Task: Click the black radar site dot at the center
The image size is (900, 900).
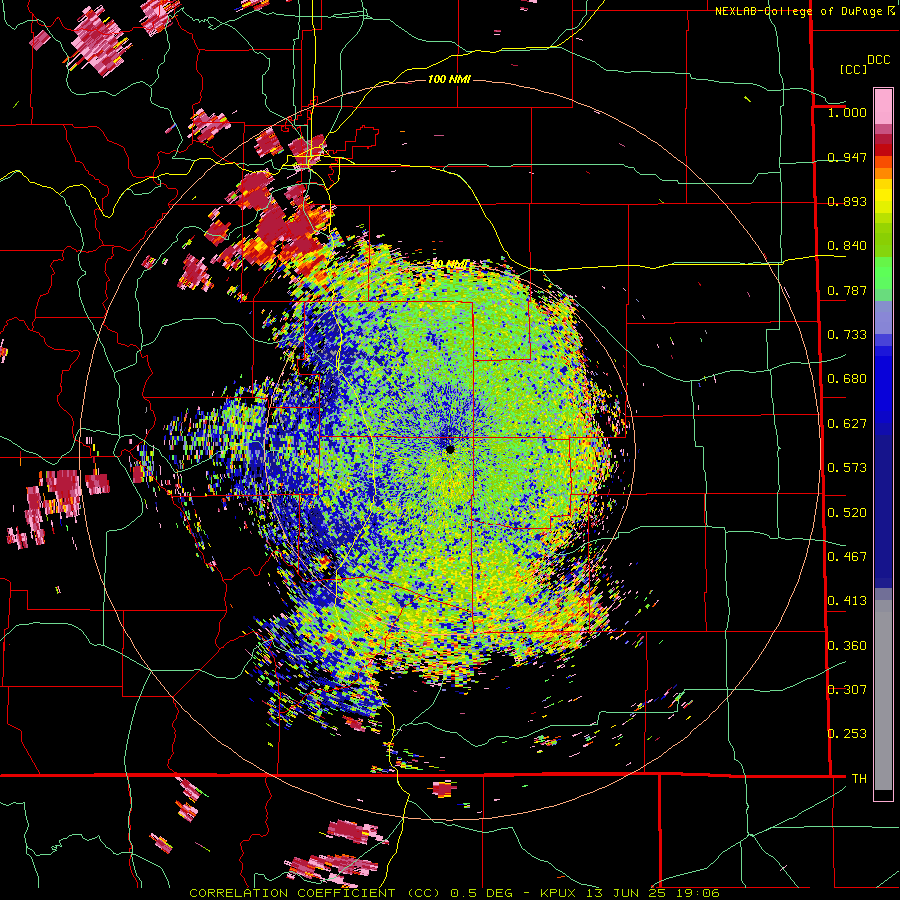Action: pyautogui.click(x=450, y=449)
